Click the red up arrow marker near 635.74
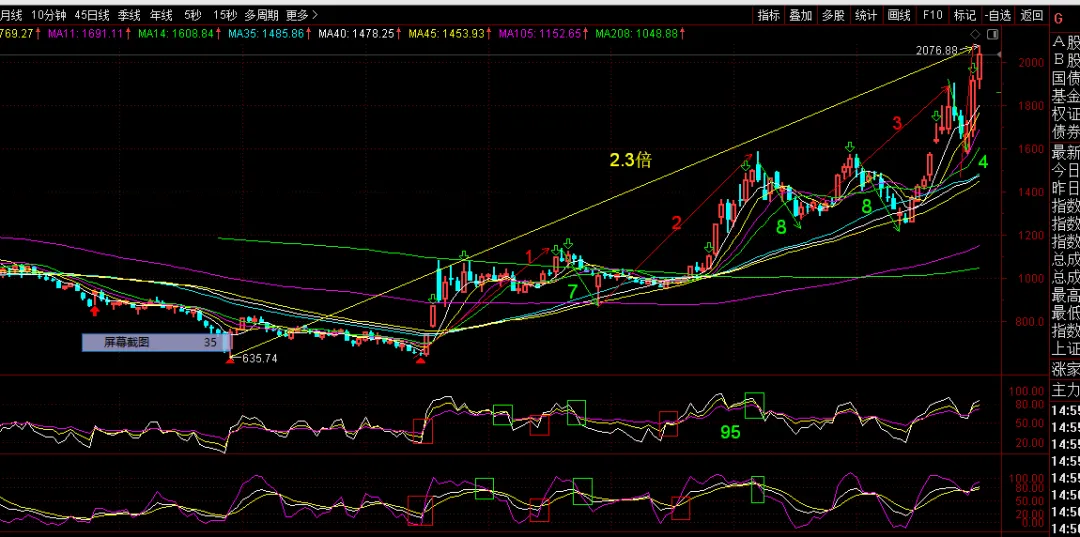This screenshot has height=537, width=1080. 230,359
